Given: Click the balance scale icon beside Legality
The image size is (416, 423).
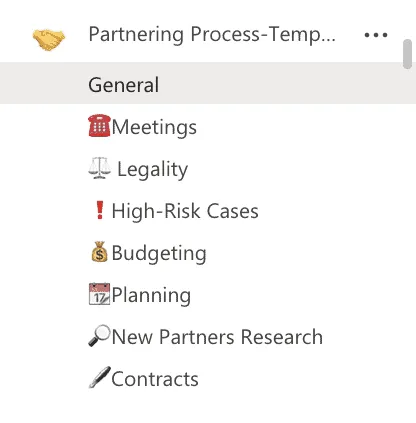Looking at the screenshot, I should pos(99,168).
